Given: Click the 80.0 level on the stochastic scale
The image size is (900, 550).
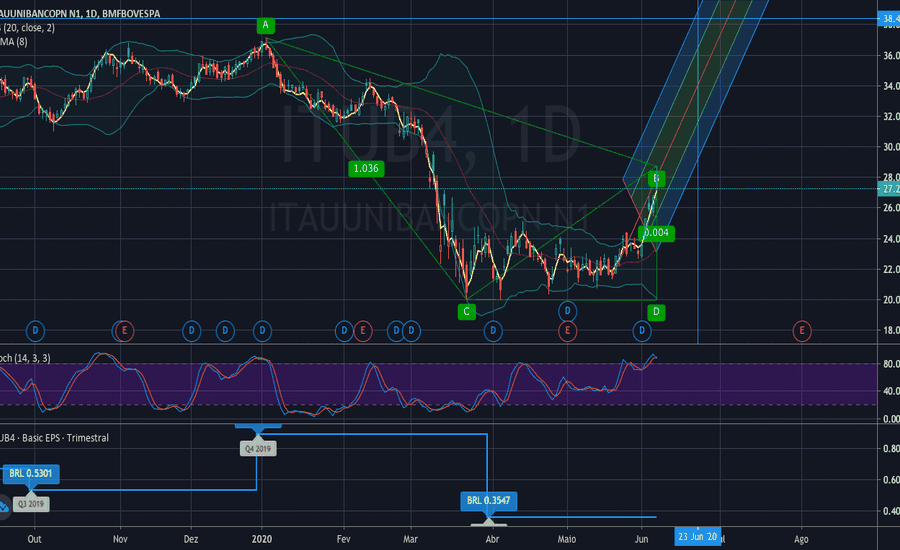Looking at the screenshot, I should click(x=891, y=364).
